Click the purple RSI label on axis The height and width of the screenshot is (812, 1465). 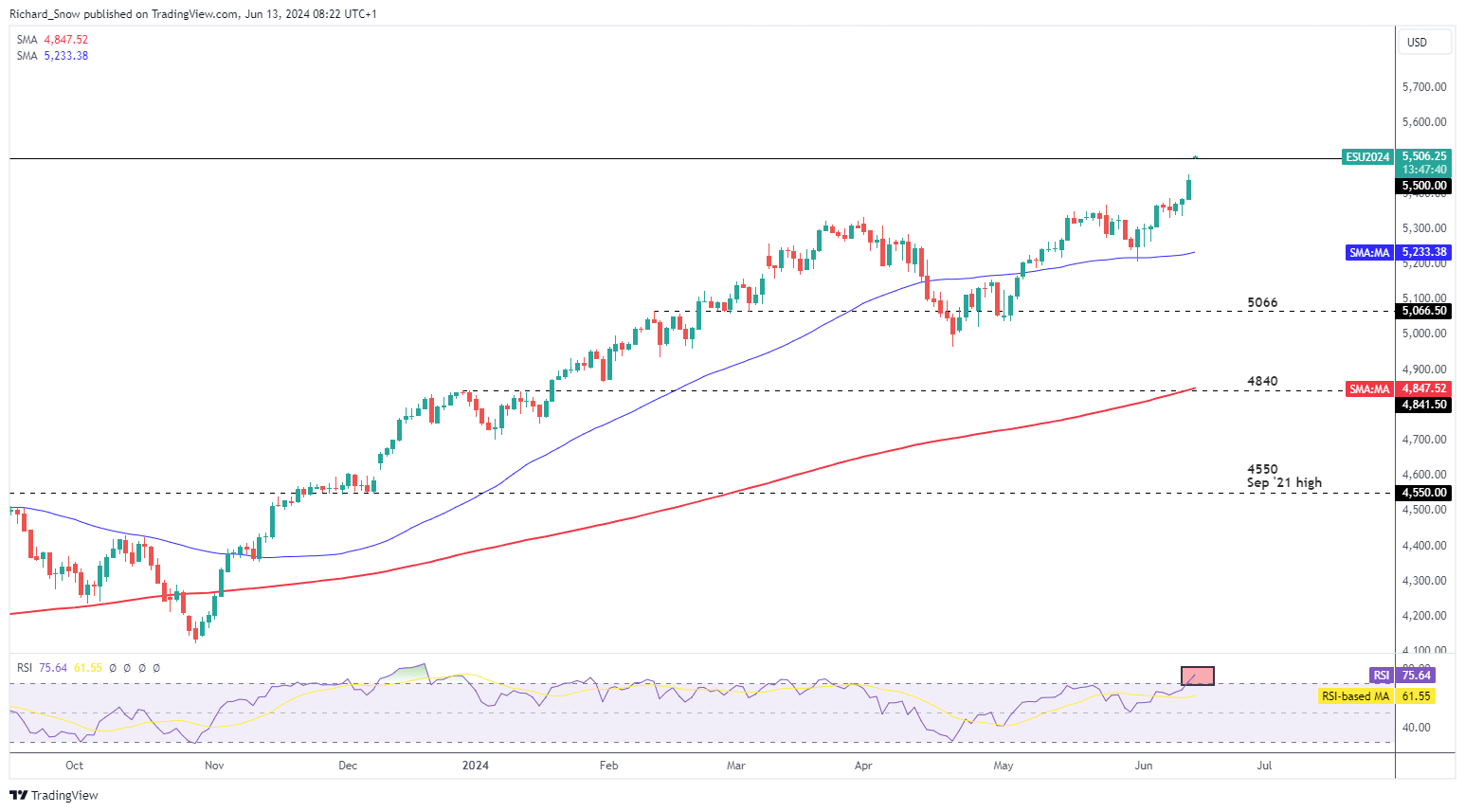click(1382, 676)
